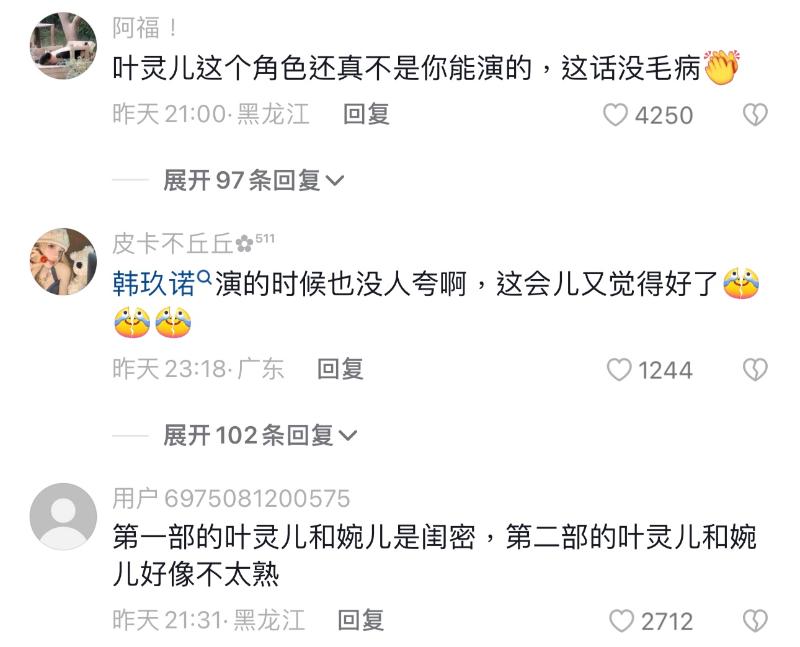Open username 阿福！ profile

pos(145,28)
